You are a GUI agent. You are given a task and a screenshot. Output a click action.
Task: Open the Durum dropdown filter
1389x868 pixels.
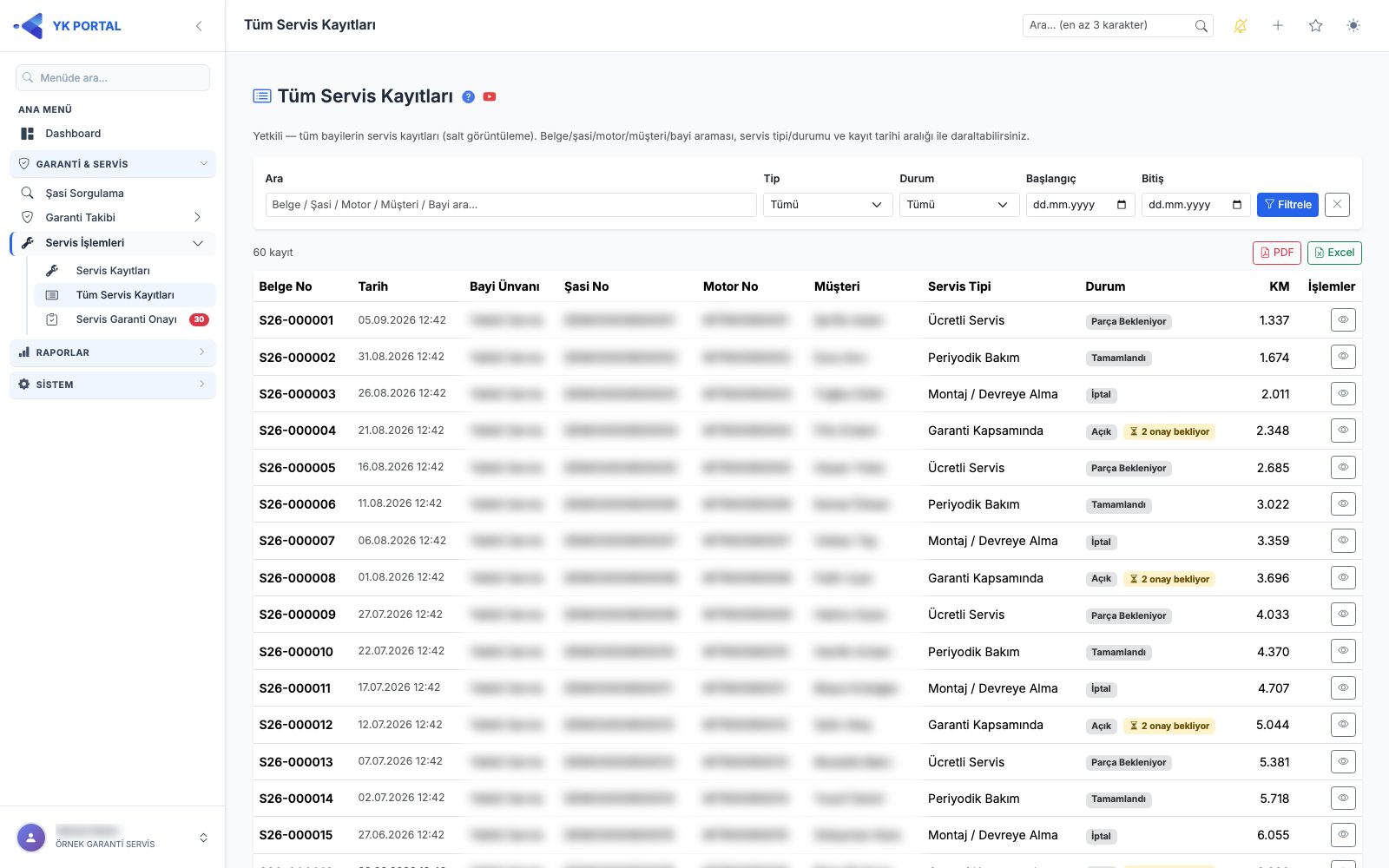coord(959,205)
